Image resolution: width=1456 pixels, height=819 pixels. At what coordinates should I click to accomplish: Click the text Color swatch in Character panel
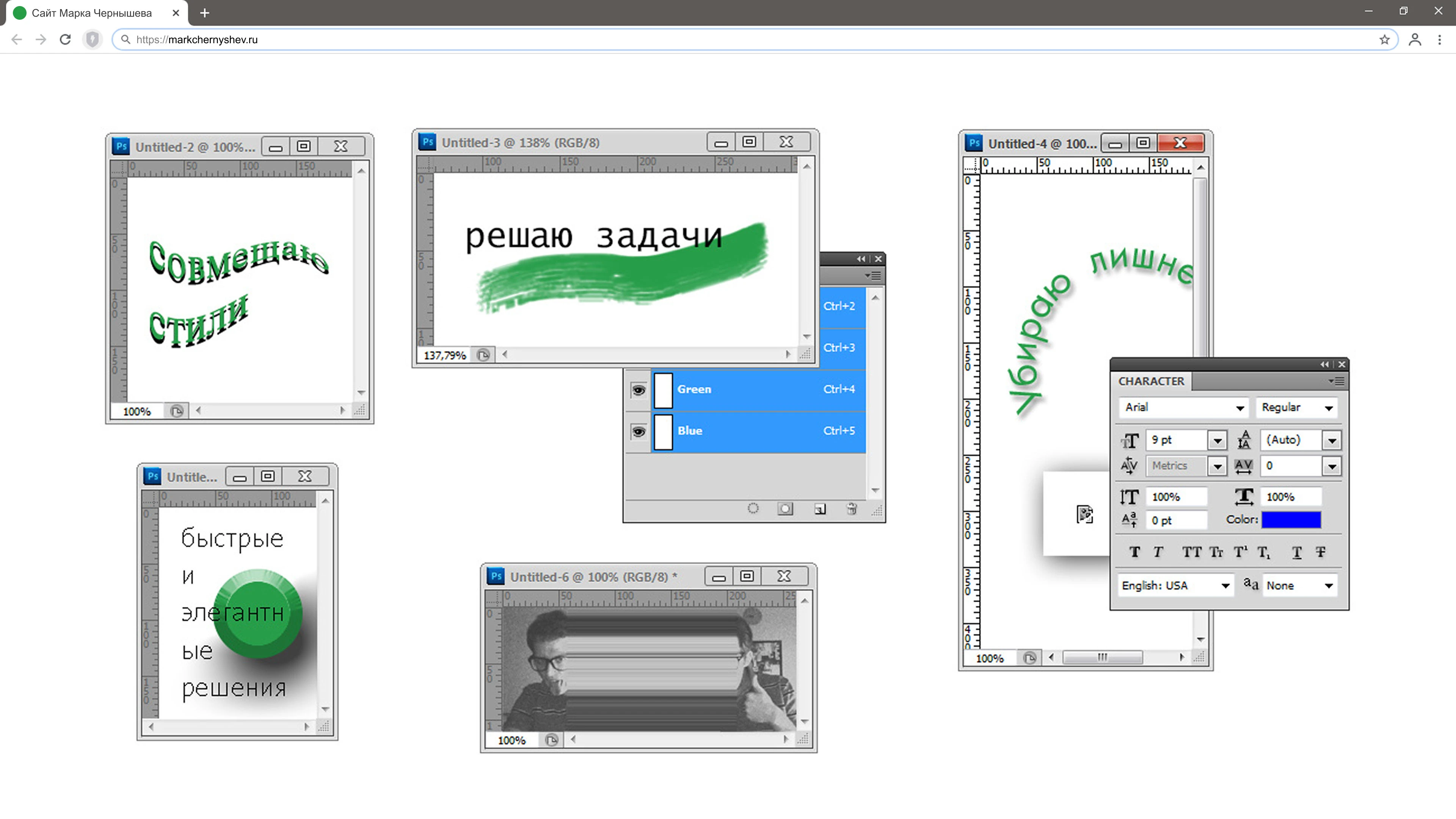click(x=1291, y=520)
